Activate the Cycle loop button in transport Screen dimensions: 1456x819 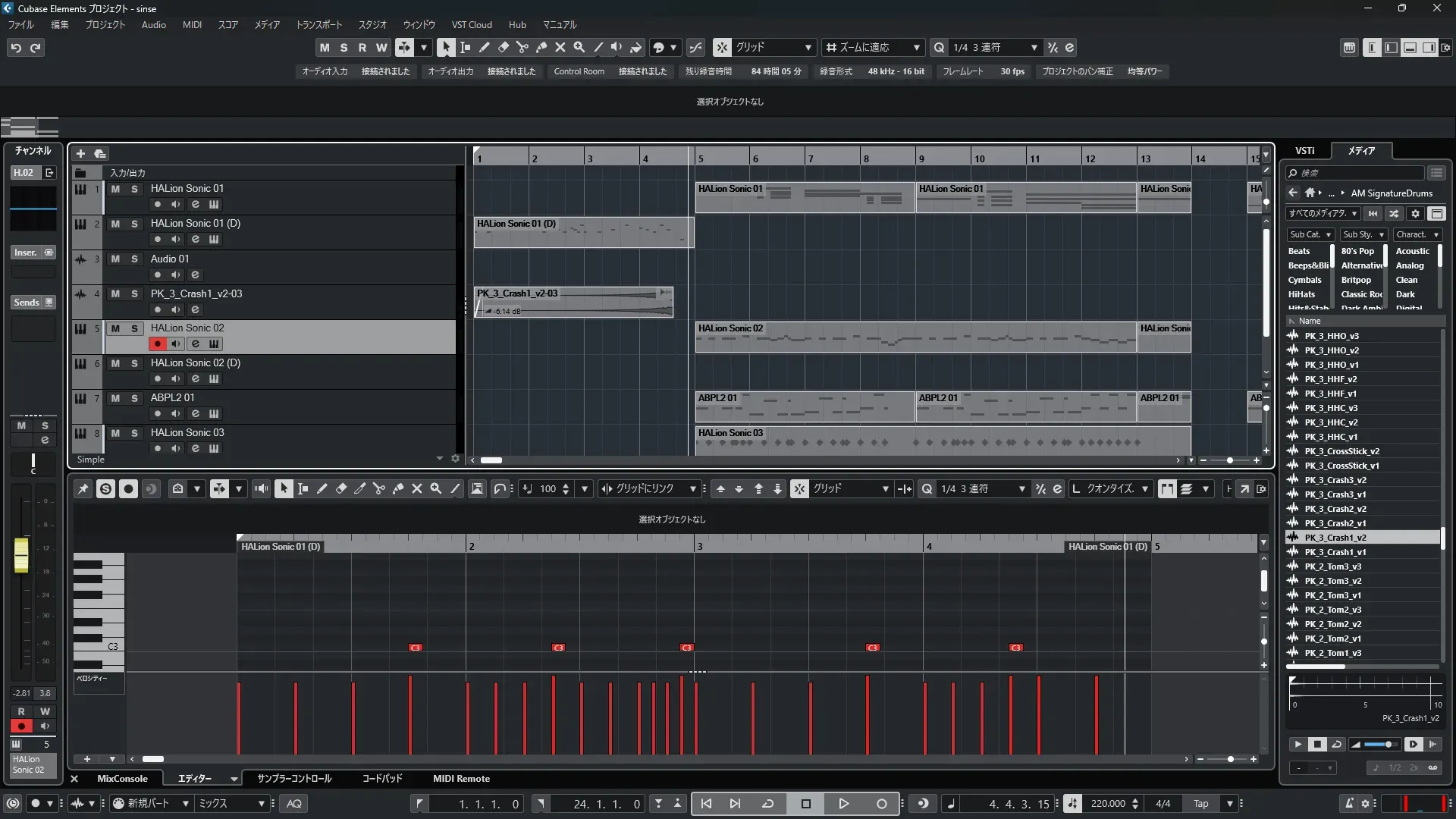tap(767, 804)
